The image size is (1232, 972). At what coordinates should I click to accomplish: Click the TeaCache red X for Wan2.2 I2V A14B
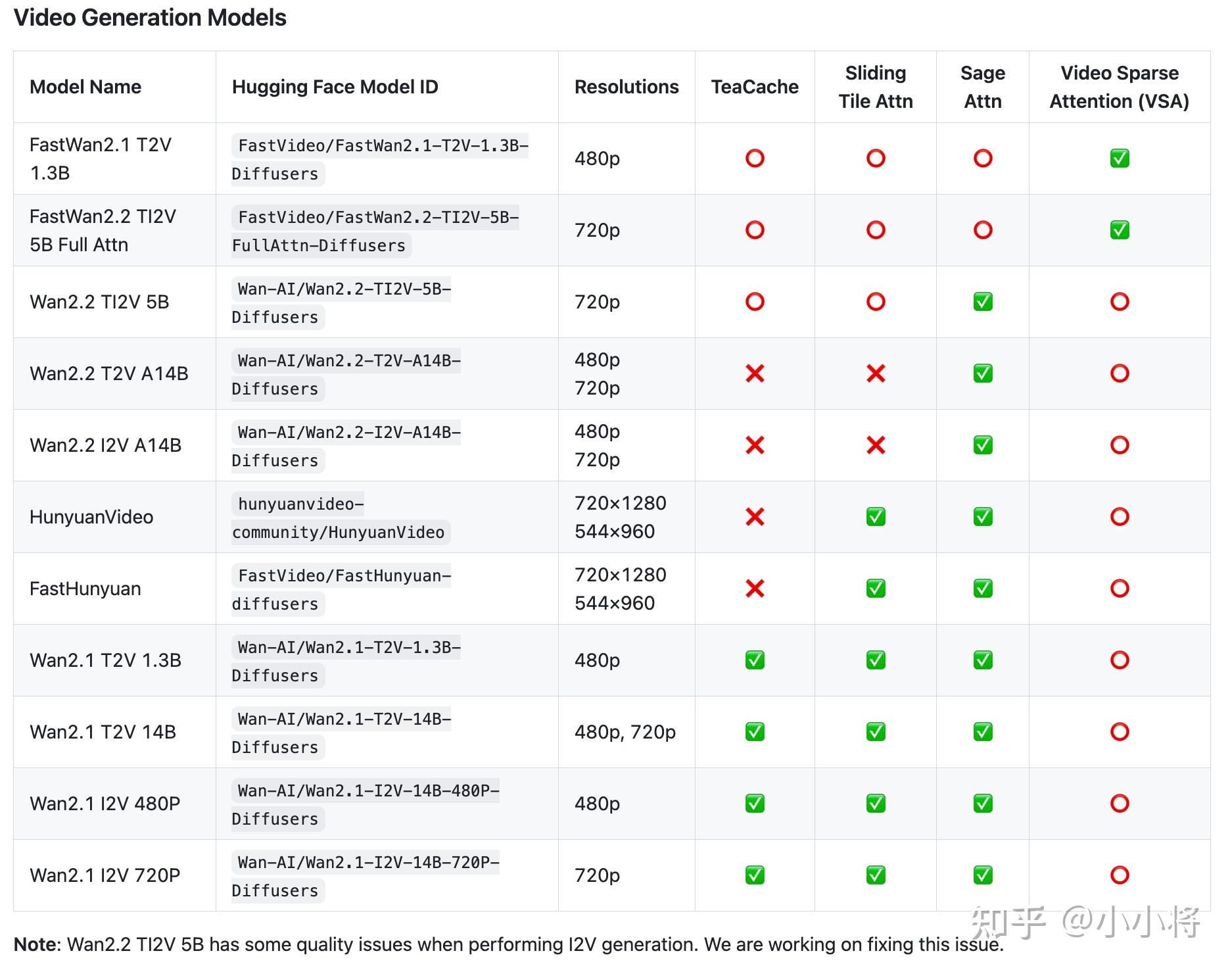pos(755,445)
